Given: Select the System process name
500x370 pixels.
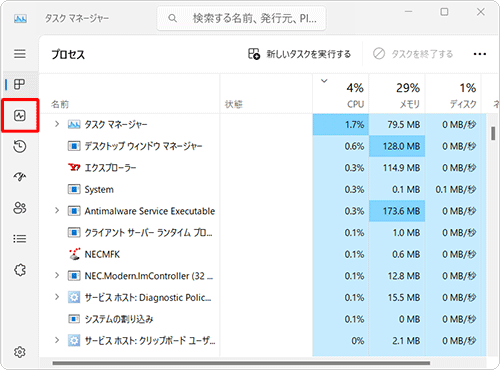Looking at the screenshot, I should click(x=99, y=189).
